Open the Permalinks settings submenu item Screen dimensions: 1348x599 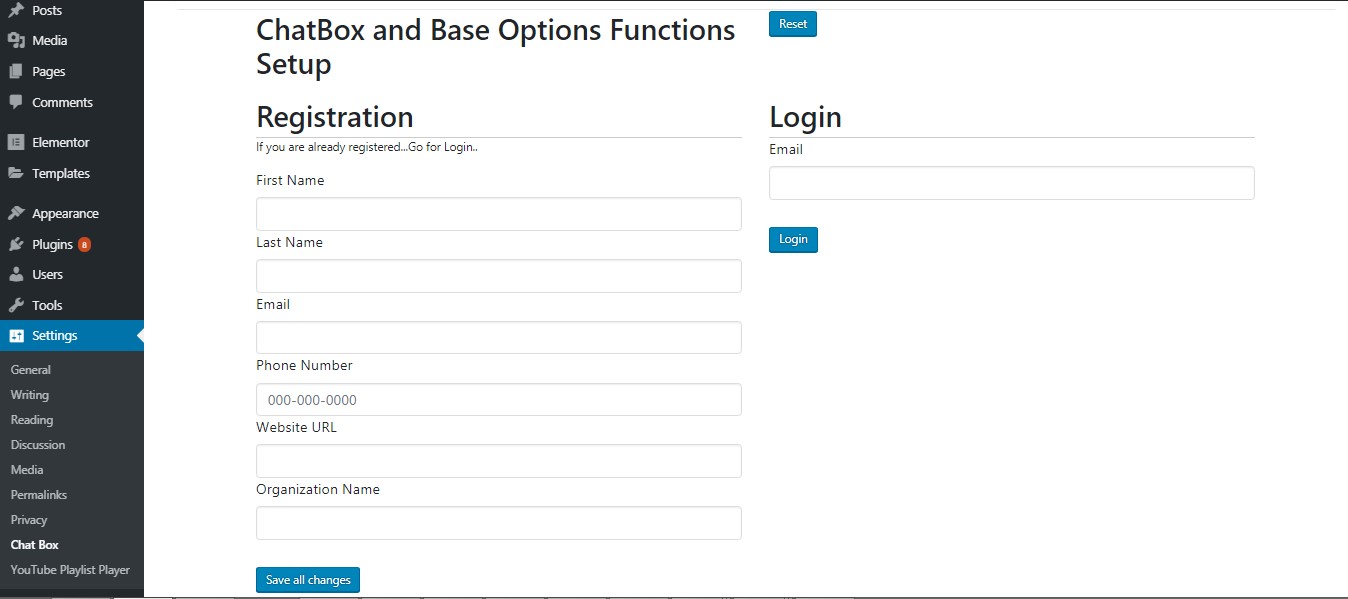tap(39, 495)
